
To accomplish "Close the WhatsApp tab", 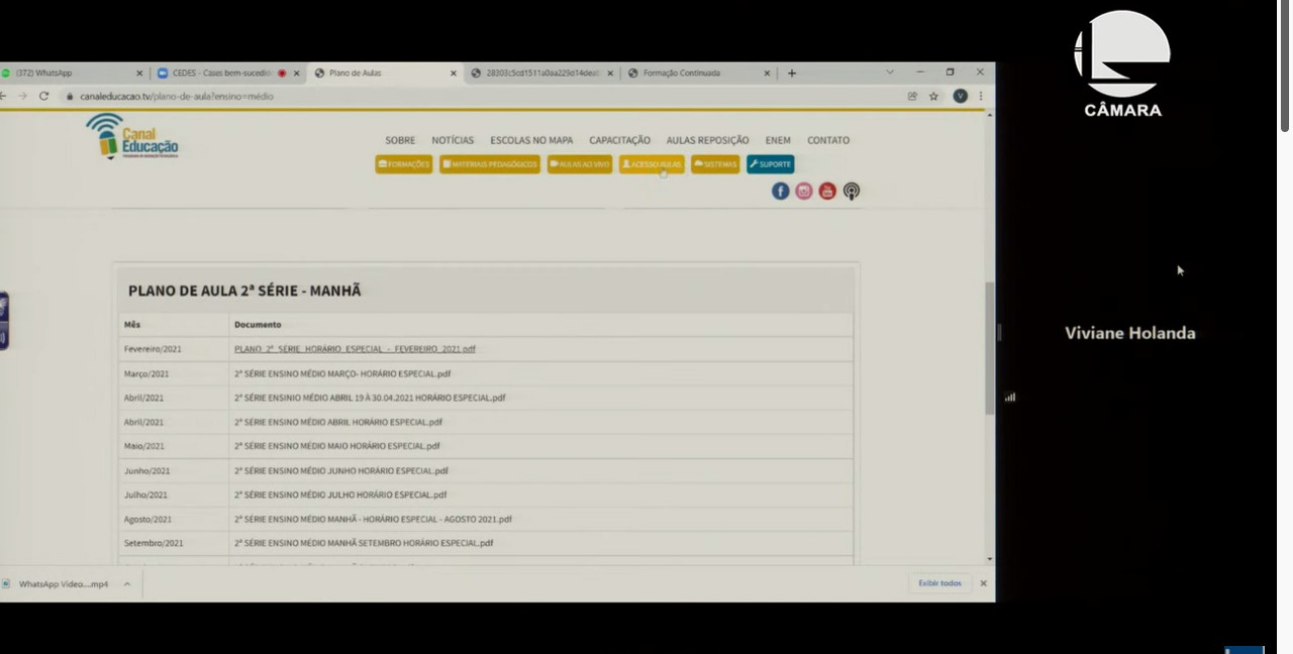I will point(139,73).
